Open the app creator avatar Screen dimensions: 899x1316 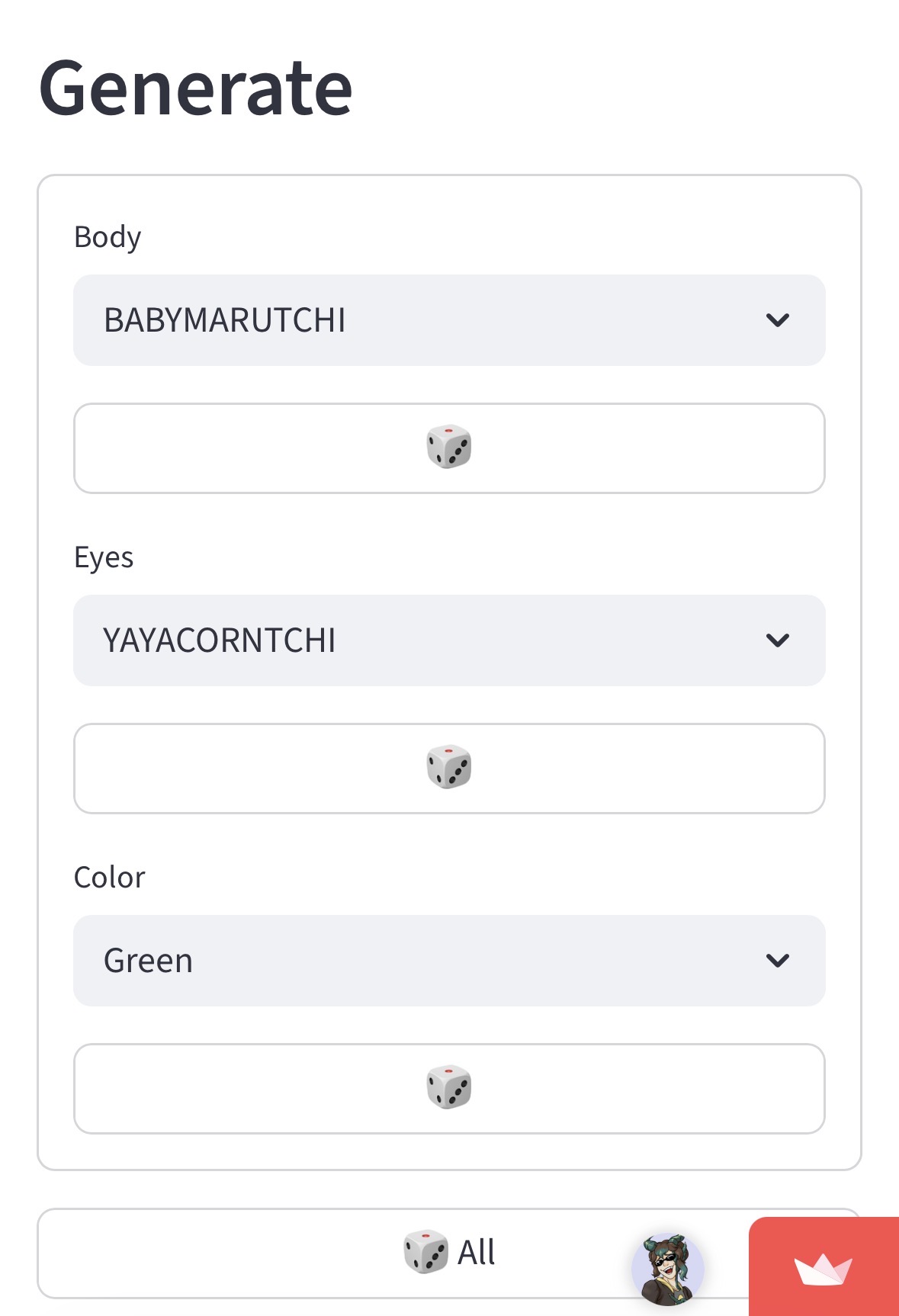click(668, 1269)
